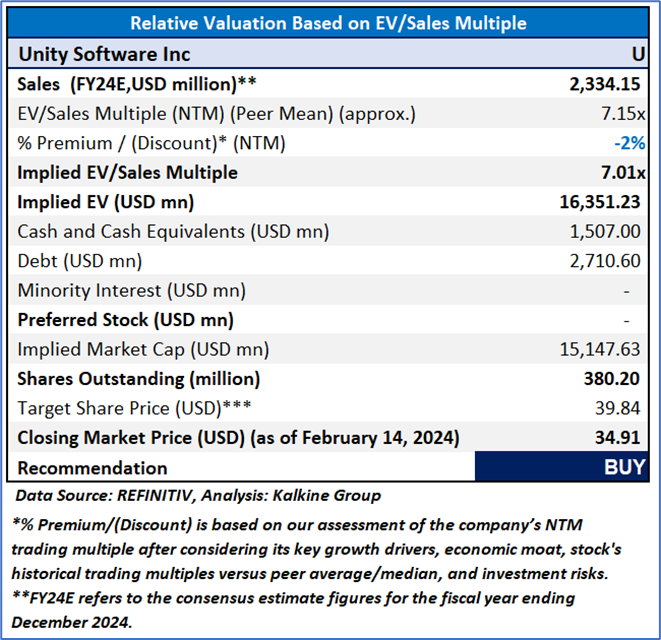Click the title 'Relative Valuation Based on EV/Sales Multiple'
Screen dimensions: 661x640
(328, 23)
